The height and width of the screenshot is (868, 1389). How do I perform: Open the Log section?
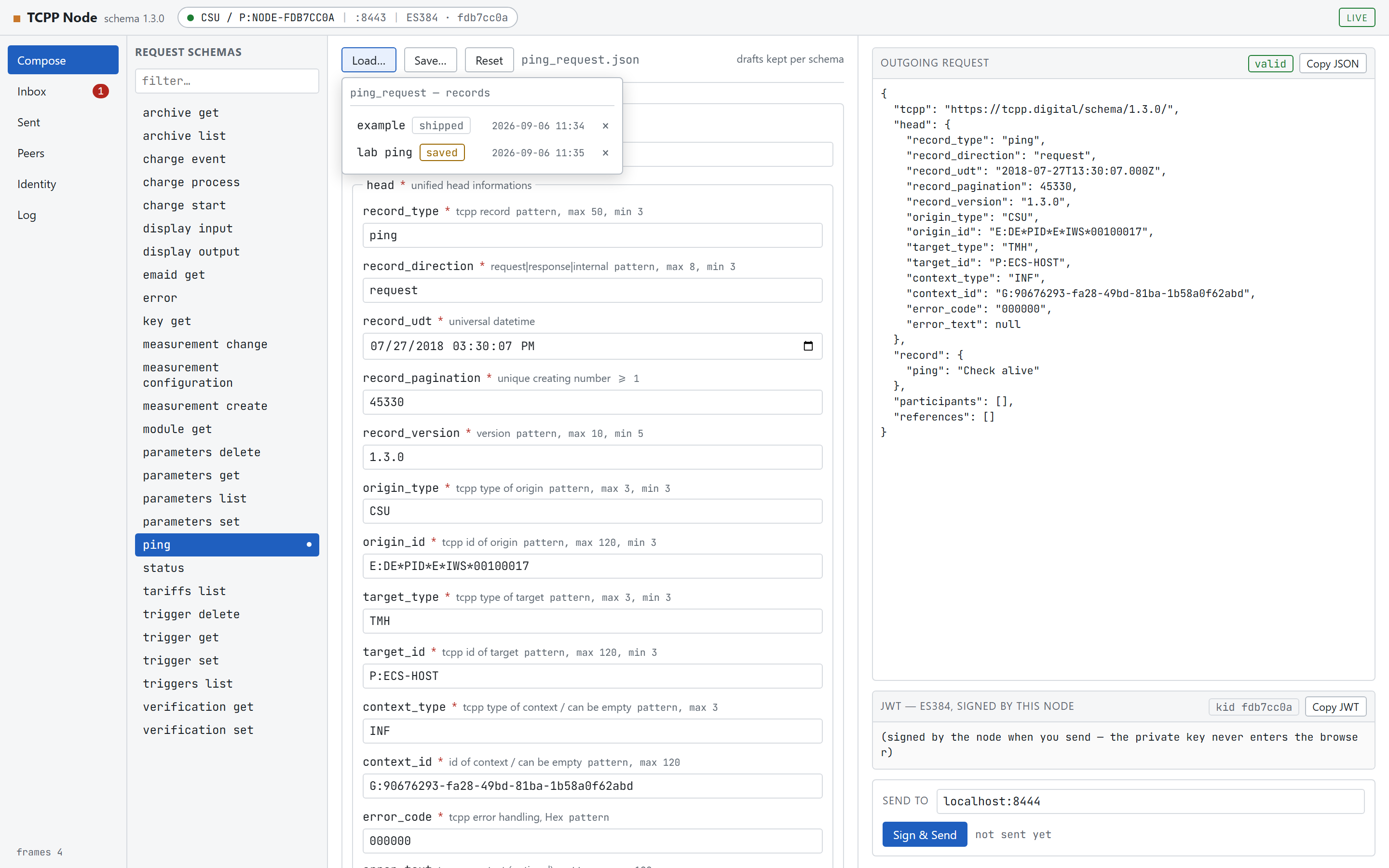63,215
